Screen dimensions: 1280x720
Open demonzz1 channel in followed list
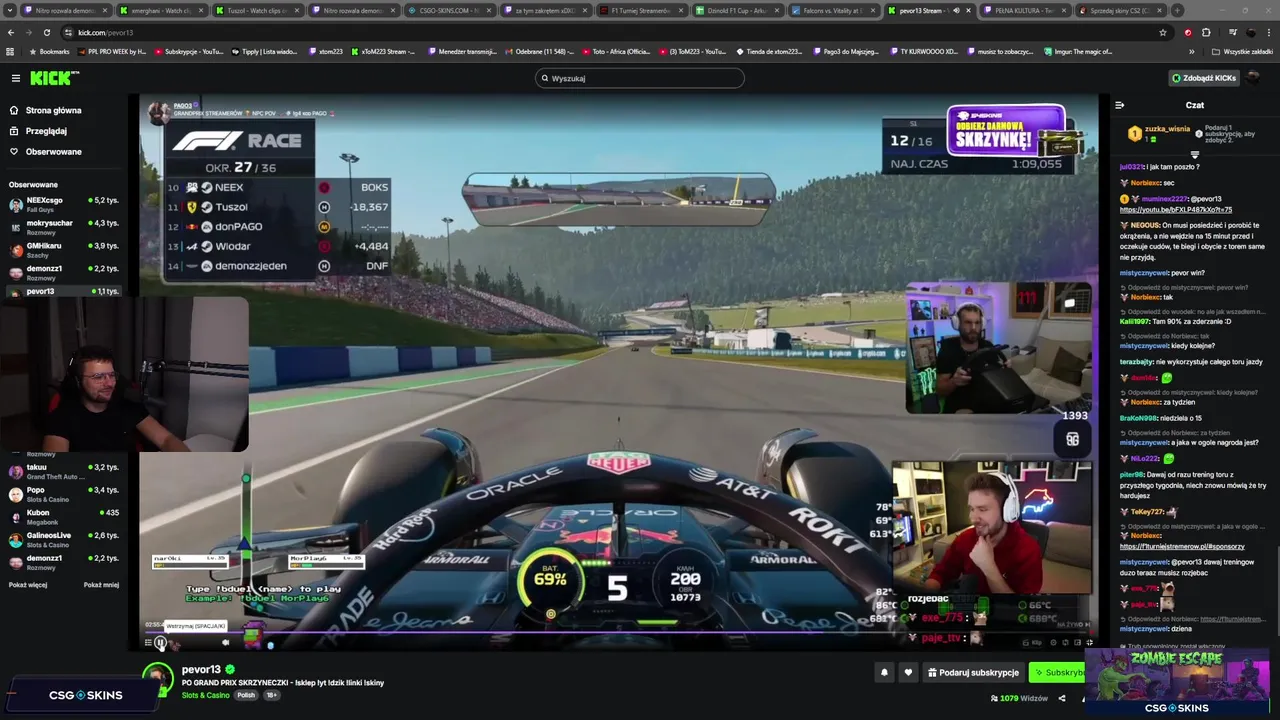point(64,272)
